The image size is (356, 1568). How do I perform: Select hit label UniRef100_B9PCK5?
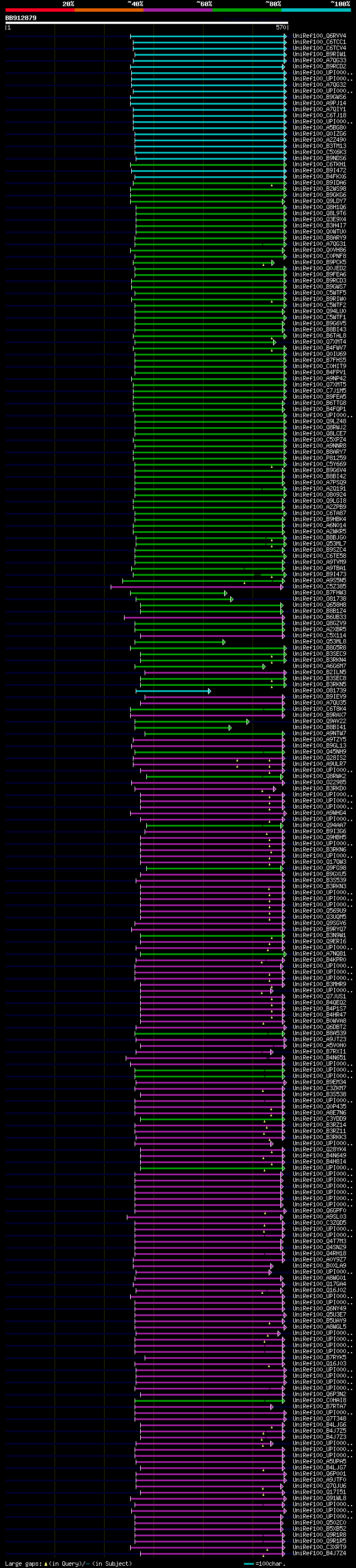click(319, 263)
